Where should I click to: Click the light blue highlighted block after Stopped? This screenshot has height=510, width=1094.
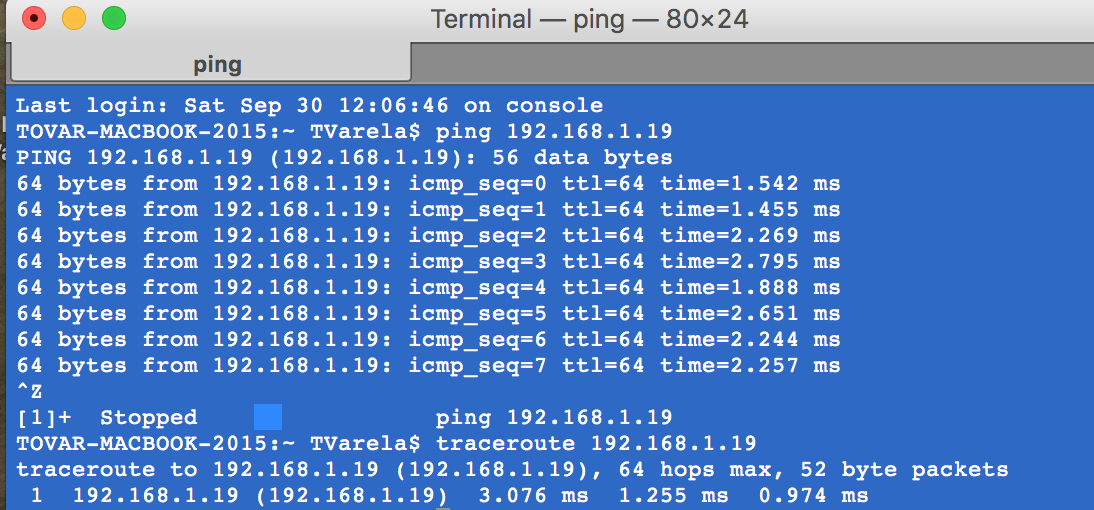268,417
